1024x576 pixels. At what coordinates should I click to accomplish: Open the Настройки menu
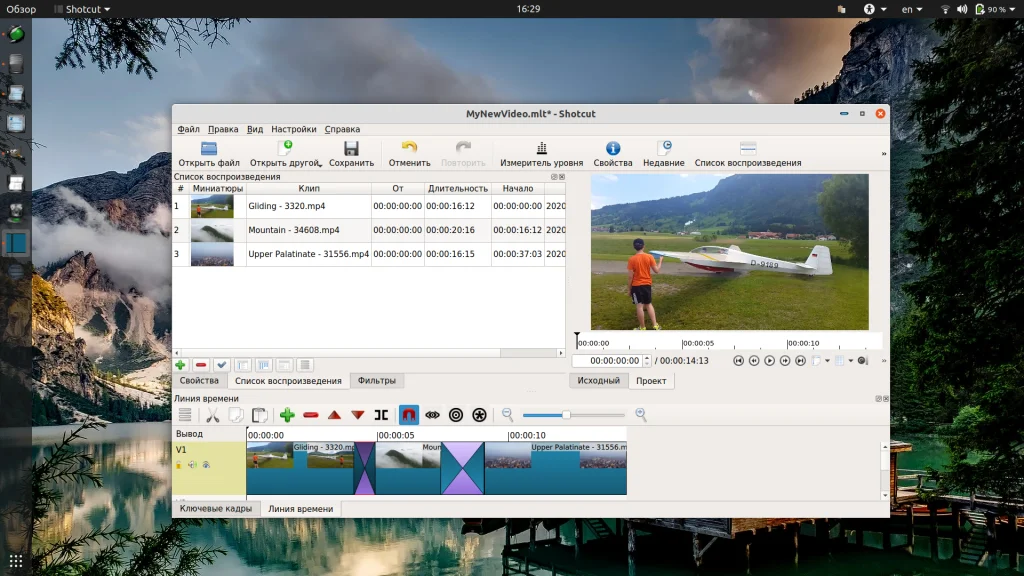coord(293,129)
